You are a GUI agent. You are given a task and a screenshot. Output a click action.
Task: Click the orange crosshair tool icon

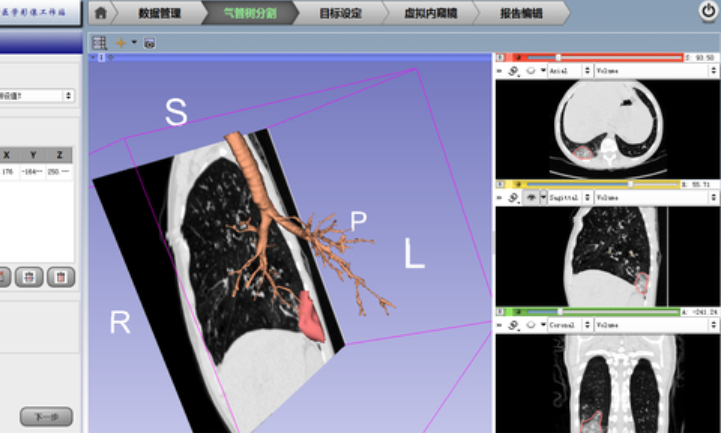point(122,43)
